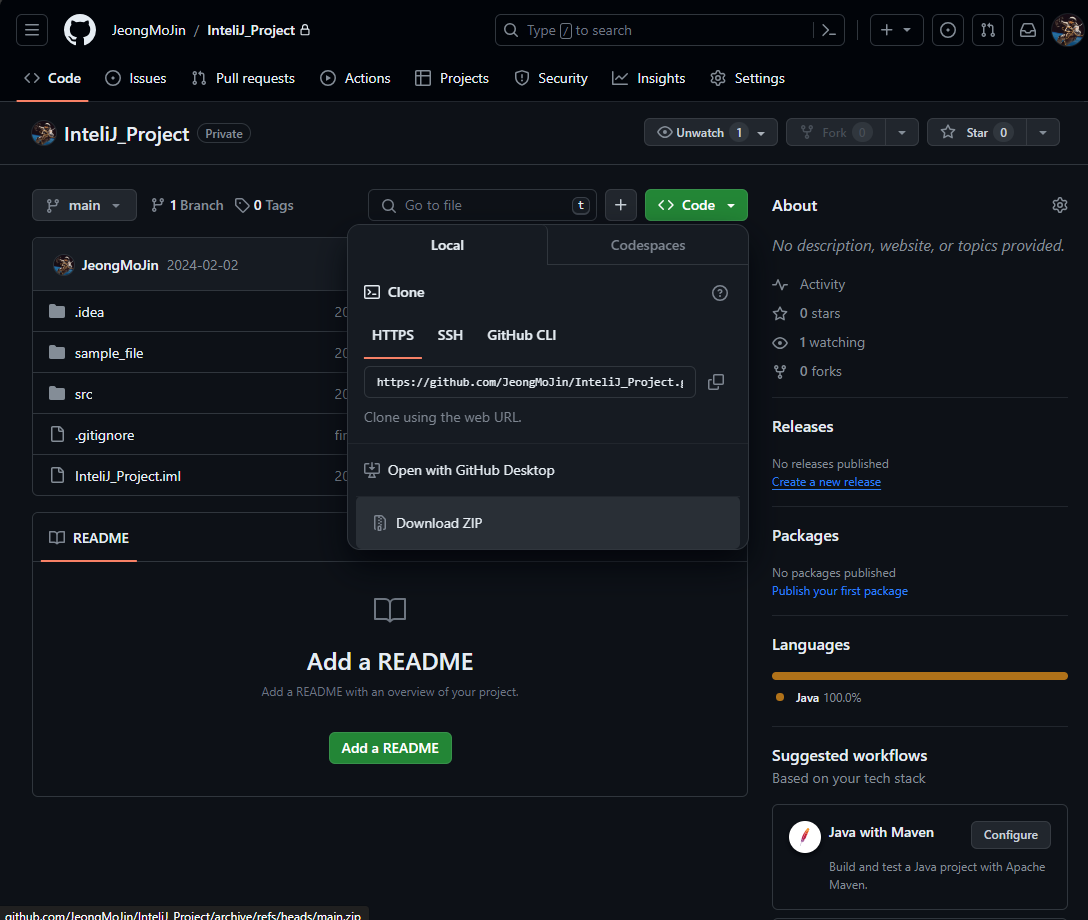The height and width of the screenshot is (920, 1088).
Task: Copy the HTTPS clone URL to clipboard
Action: (715, 382)
